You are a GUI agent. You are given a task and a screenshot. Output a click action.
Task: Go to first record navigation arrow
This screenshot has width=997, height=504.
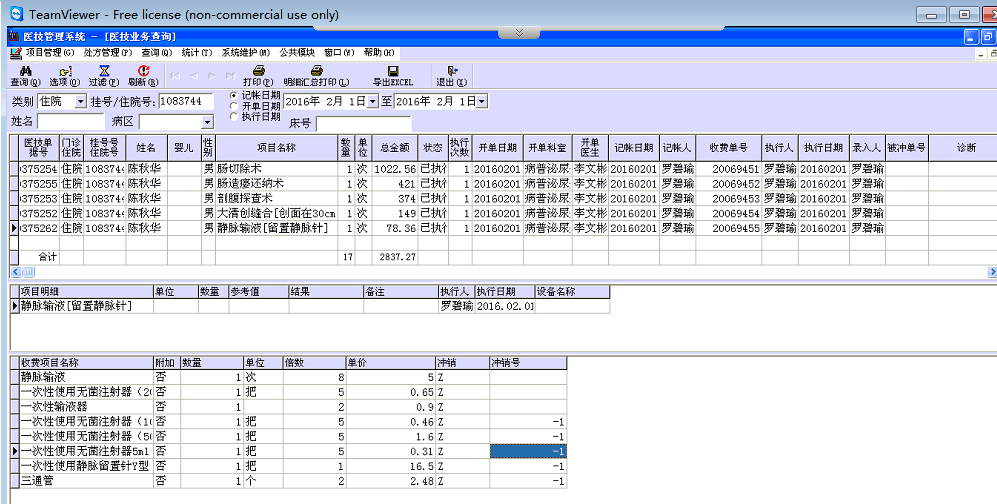175,76
